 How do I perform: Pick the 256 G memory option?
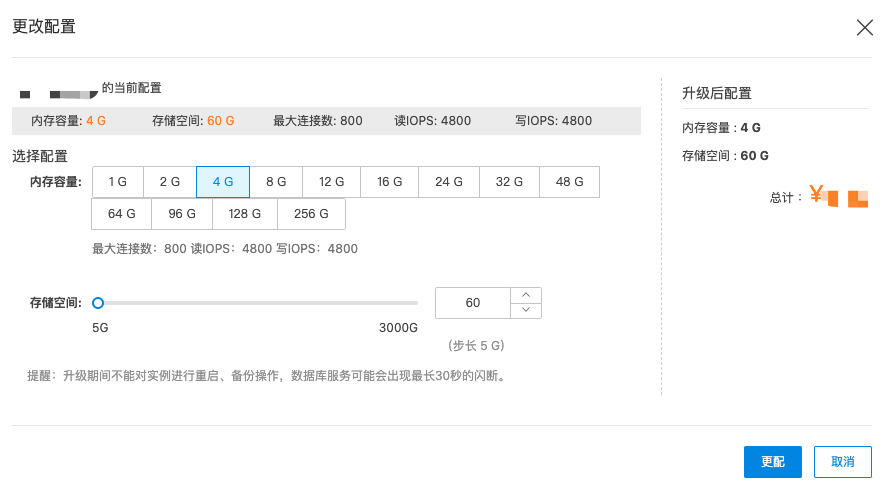tap(311, 214)
